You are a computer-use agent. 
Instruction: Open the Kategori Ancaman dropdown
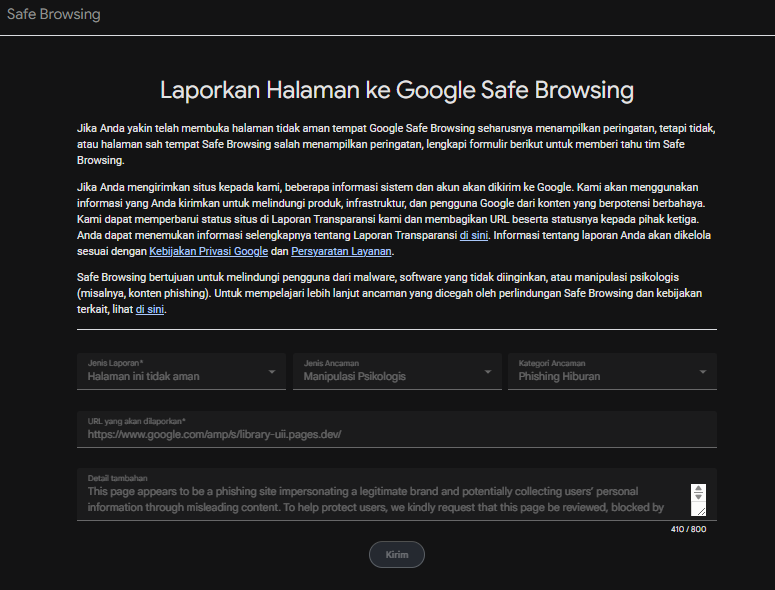(612, 371)
